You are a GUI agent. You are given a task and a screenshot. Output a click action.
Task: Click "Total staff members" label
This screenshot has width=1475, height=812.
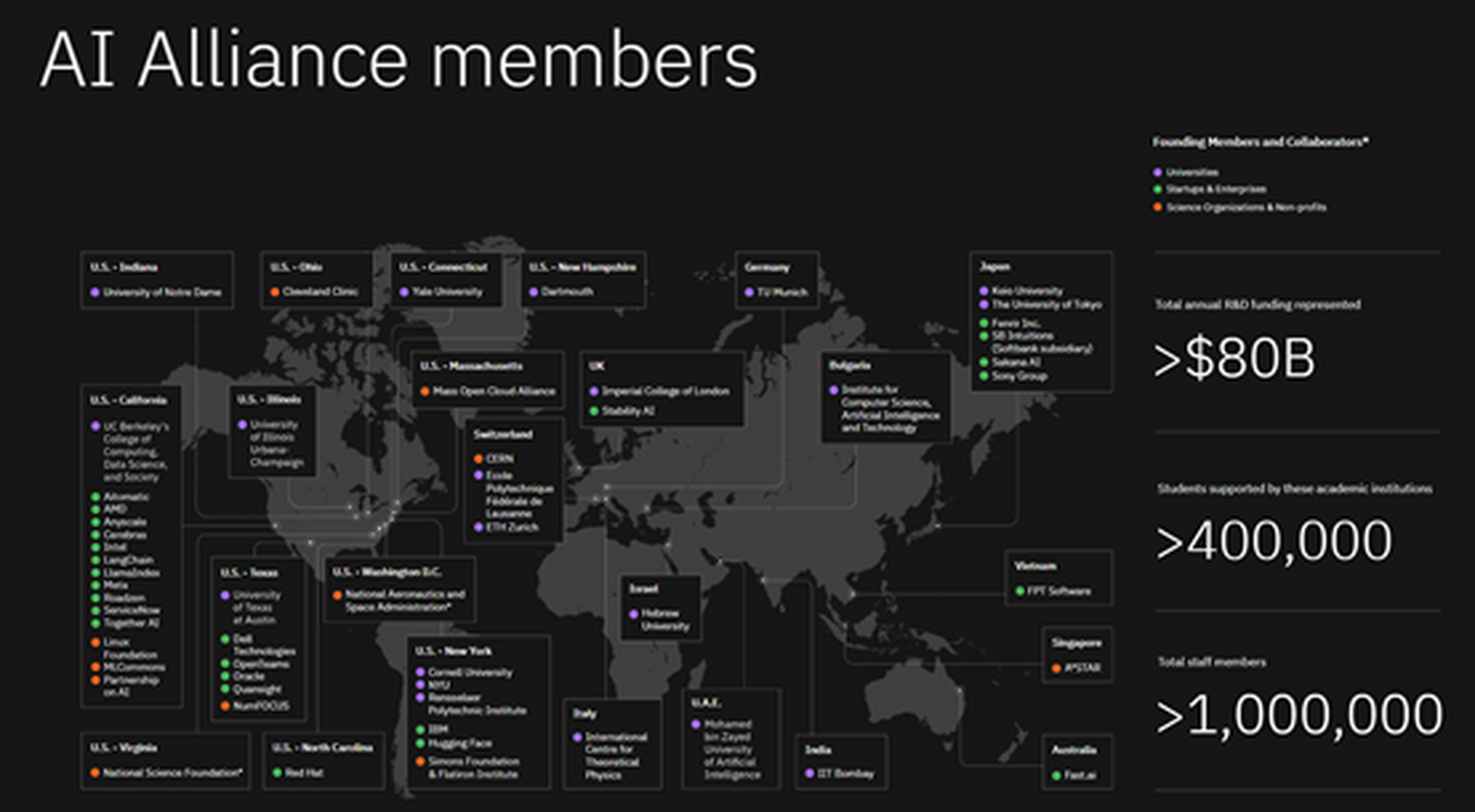point(1212,662)
